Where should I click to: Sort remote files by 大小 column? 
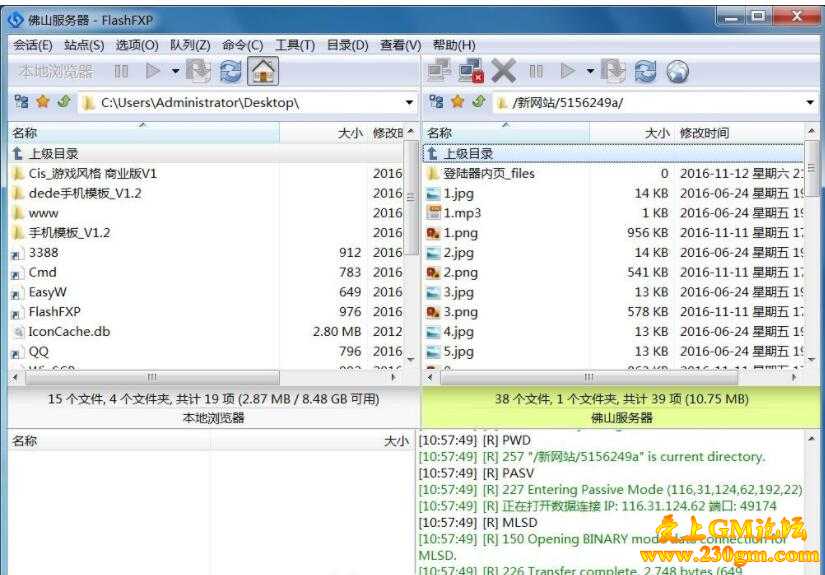631,133
